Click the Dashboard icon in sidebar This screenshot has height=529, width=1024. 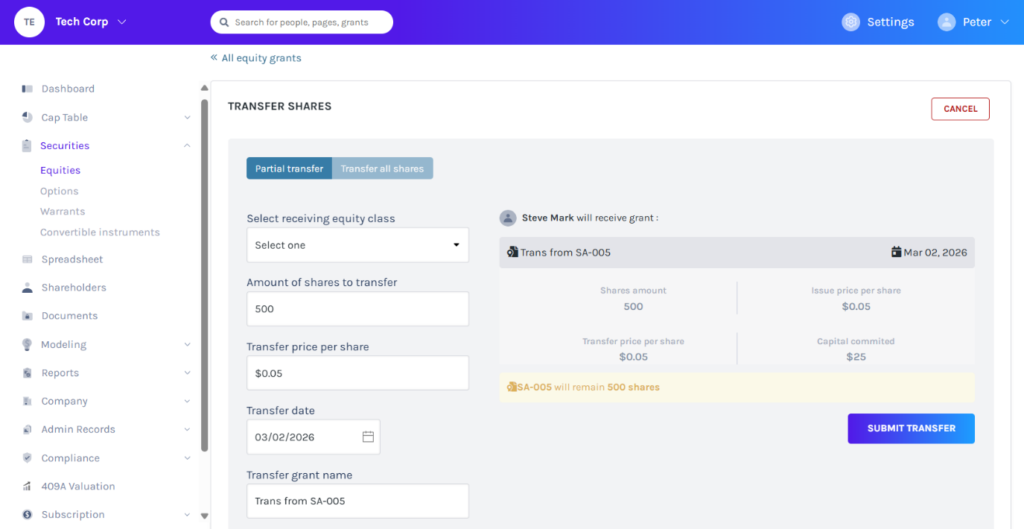coord(27,89)
